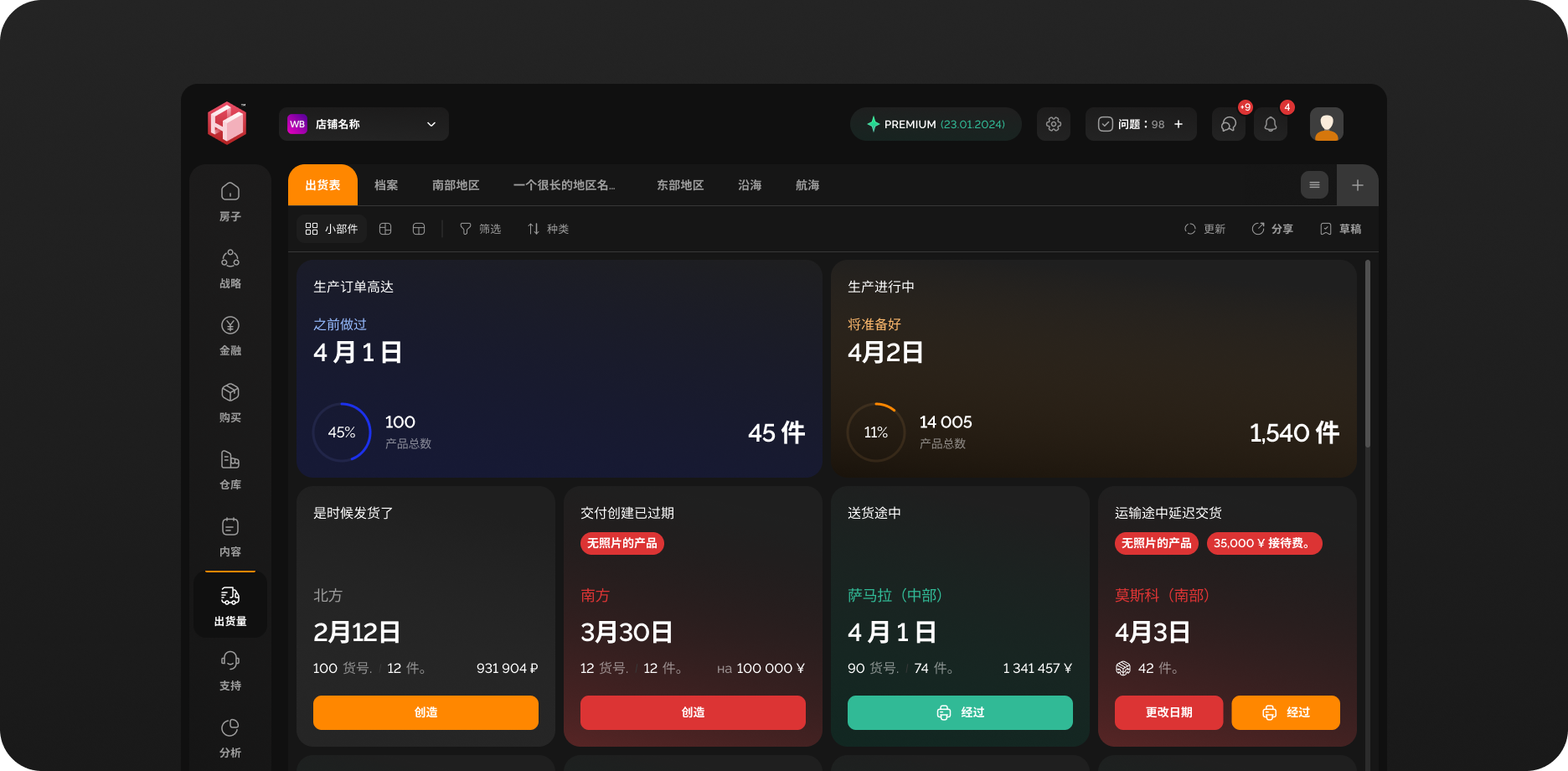
Task: Switch to grid layout view icon
Action: [x=385, y=229]
